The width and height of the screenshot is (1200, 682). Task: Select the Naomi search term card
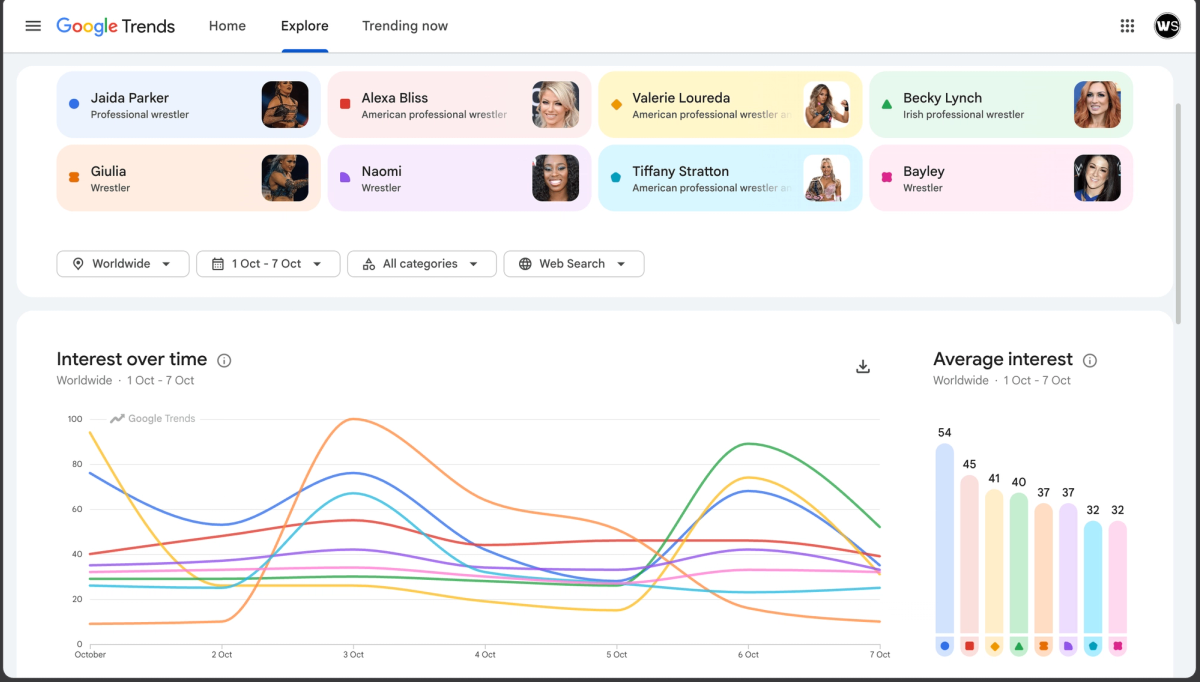[460, 178]
